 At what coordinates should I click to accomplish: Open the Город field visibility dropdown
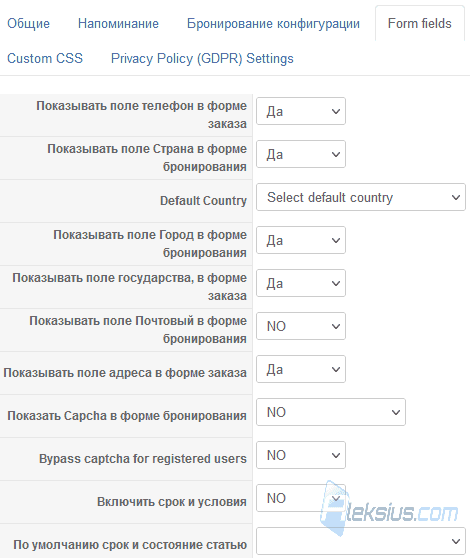(x=301, y=240)
